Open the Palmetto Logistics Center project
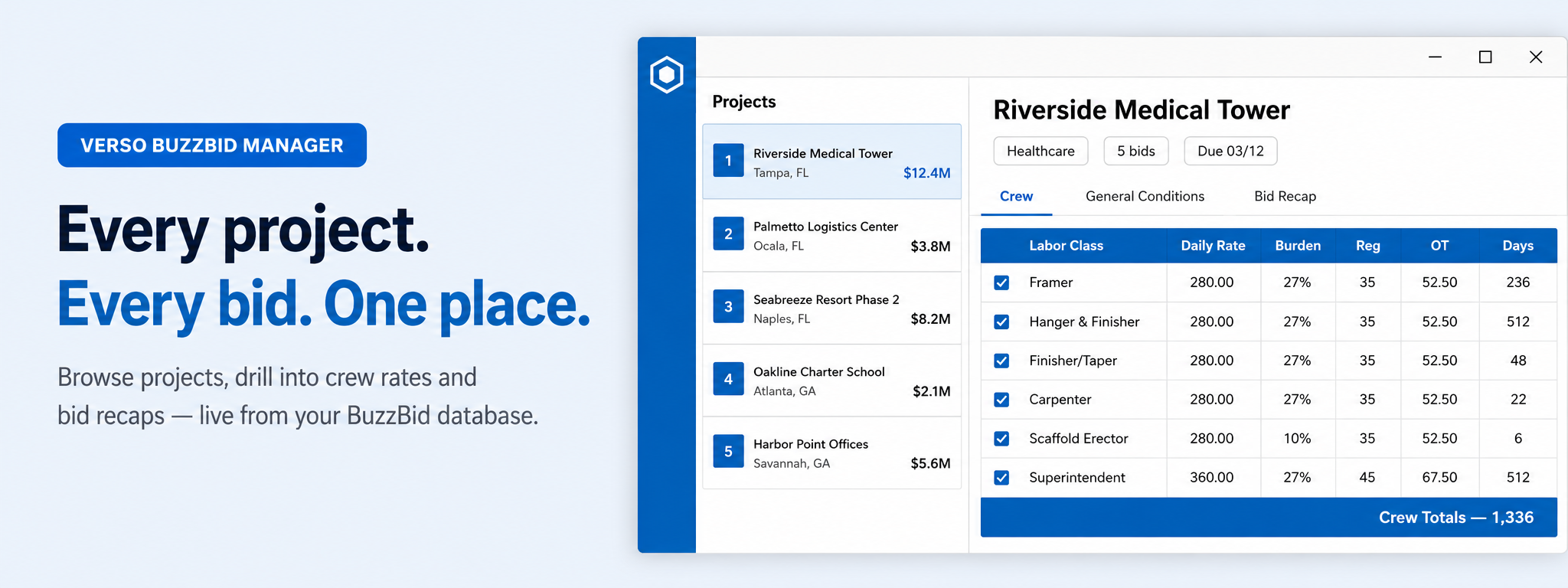Viewport: 1568px width, 588px height. pyautogui.click(x=831, y=235)
